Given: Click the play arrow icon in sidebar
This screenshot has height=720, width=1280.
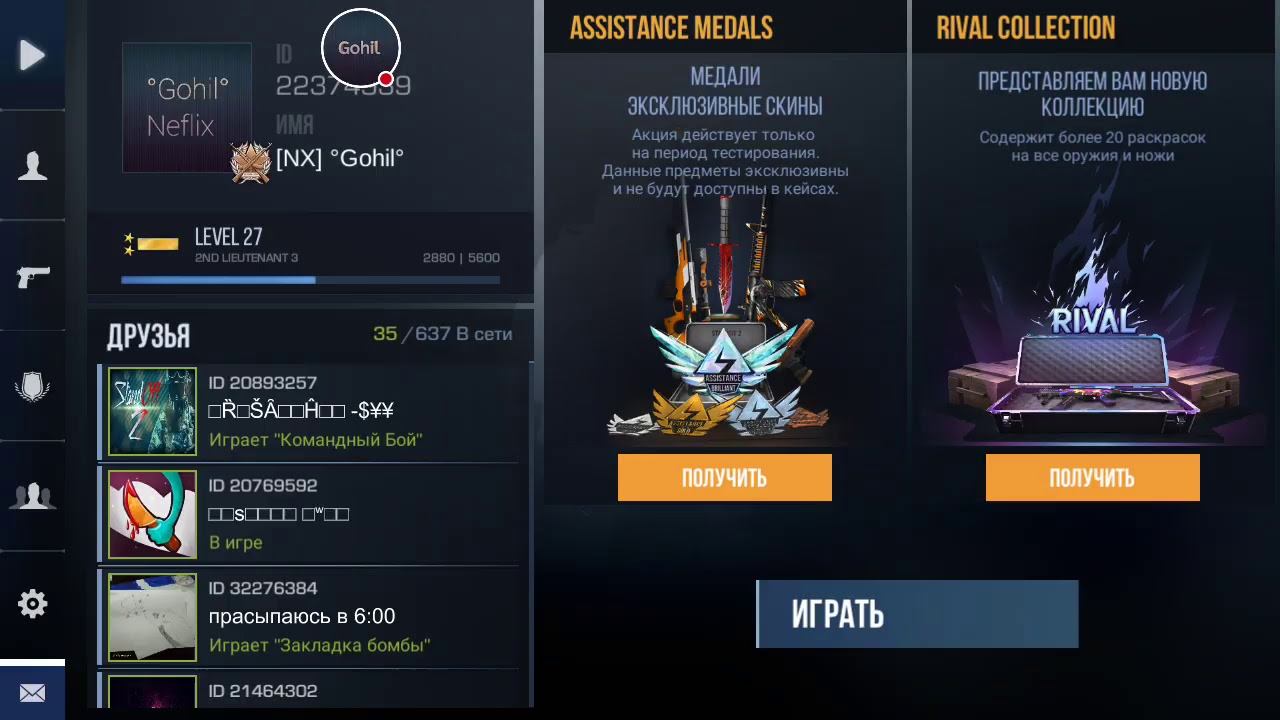Looking at the screenshot, I should coord(32,55).
